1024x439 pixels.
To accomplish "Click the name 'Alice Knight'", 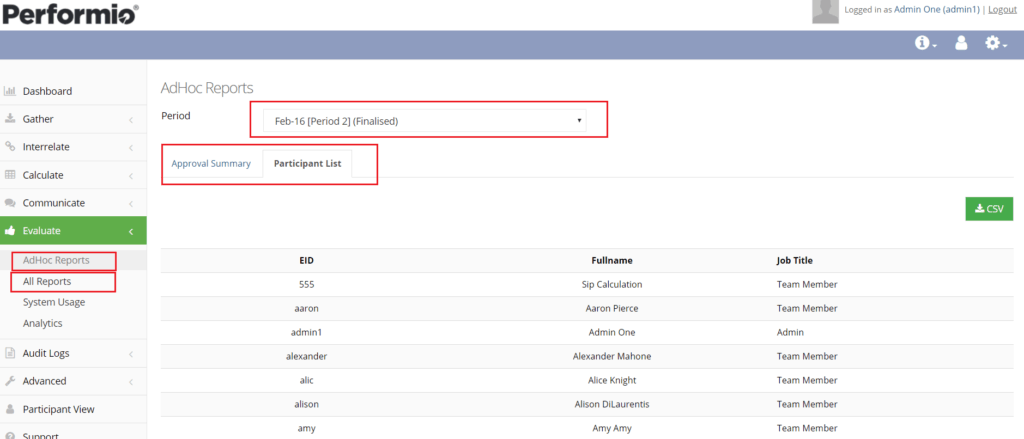I will (612, 380).
